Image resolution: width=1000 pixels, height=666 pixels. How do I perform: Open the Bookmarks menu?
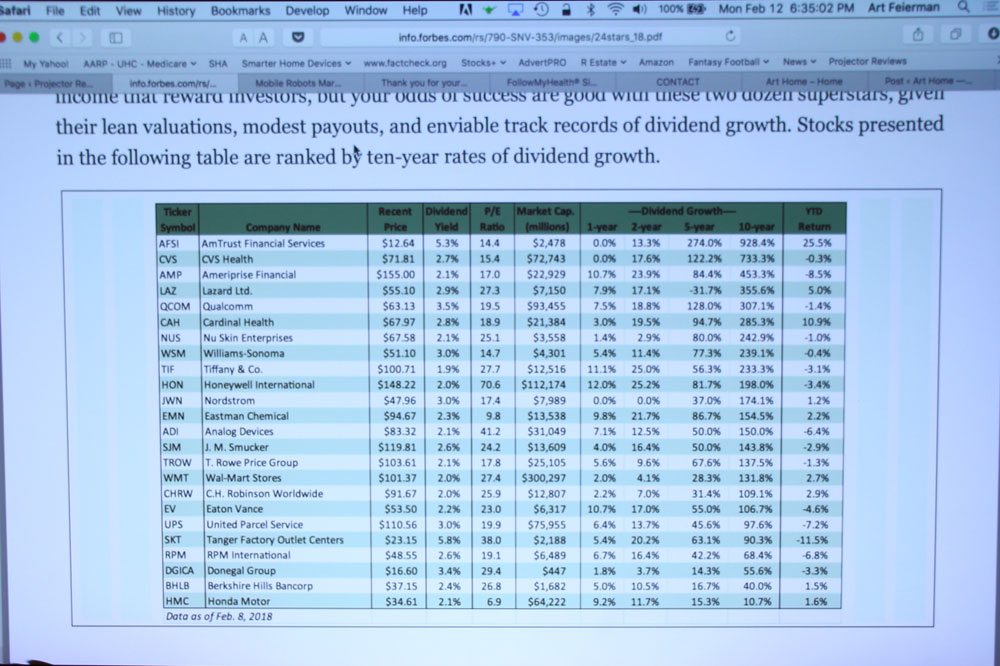(240, 11)
